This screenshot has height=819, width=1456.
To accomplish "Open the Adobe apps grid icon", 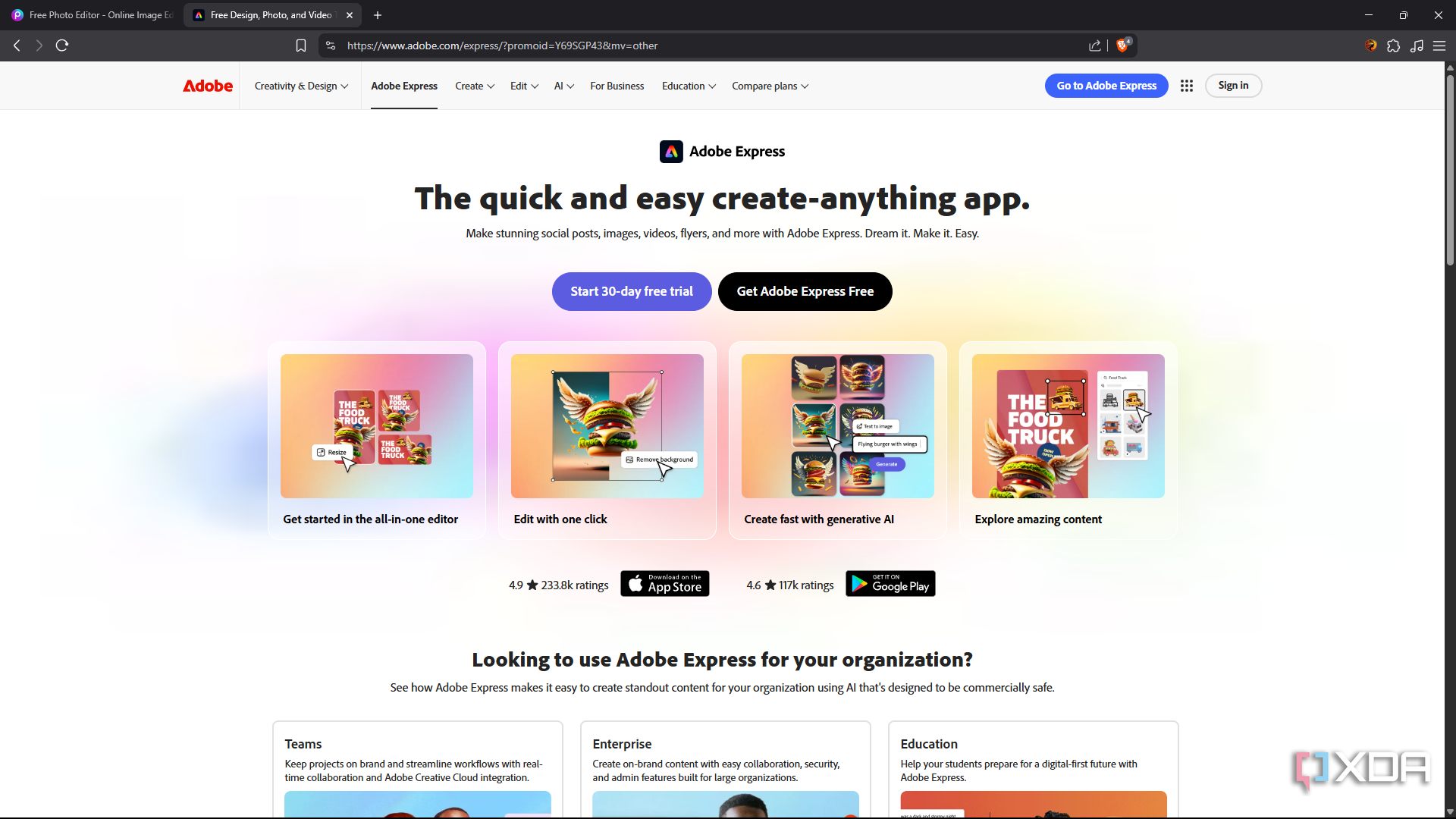I will click(1187, 86).
